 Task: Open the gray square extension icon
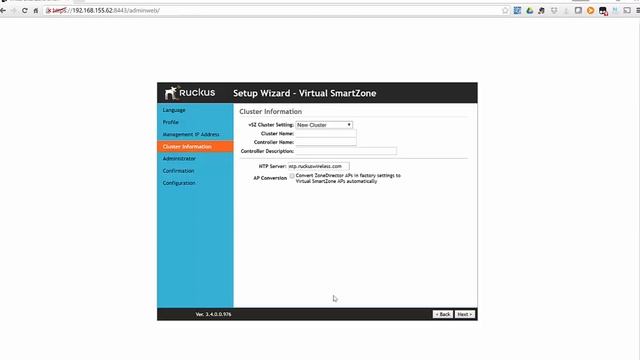click(578, 11)
